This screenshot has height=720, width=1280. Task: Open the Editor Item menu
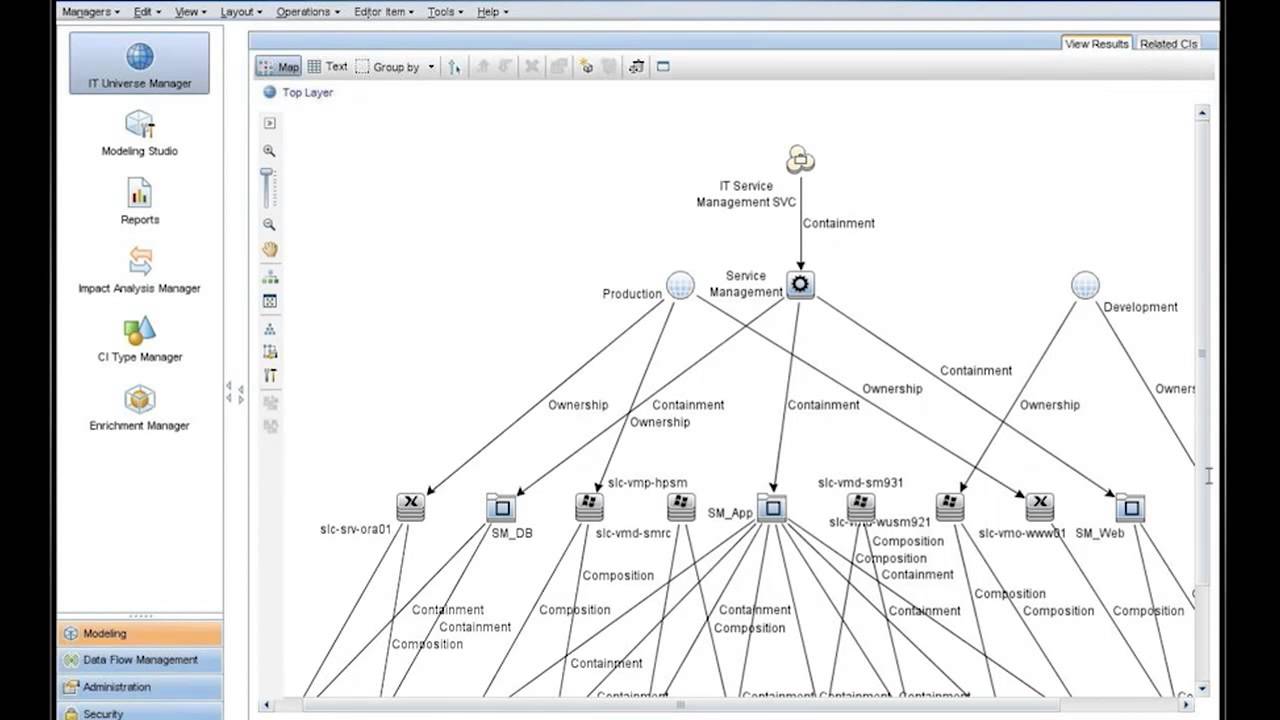[x=385, y=12]
